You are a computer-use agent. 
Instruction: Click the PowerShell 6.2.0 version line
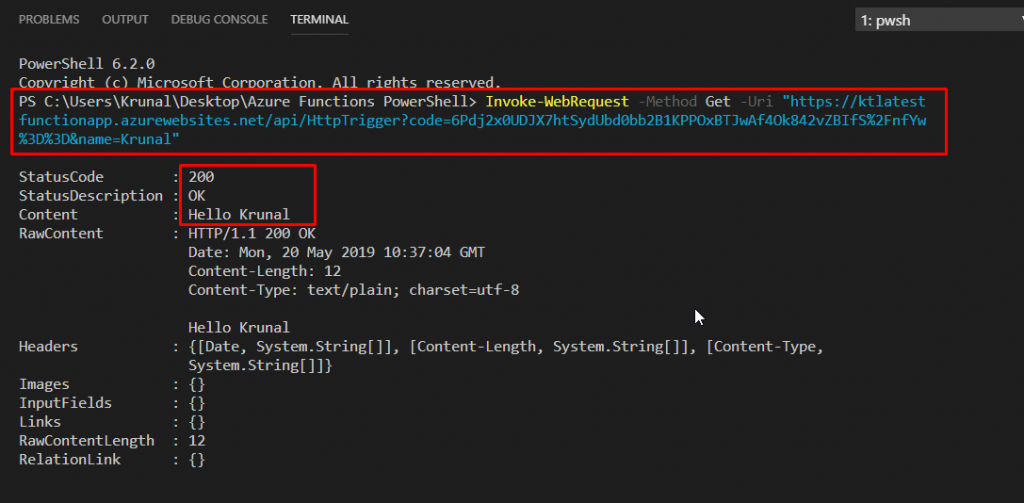pyautogui.click(x=87, y=64)
